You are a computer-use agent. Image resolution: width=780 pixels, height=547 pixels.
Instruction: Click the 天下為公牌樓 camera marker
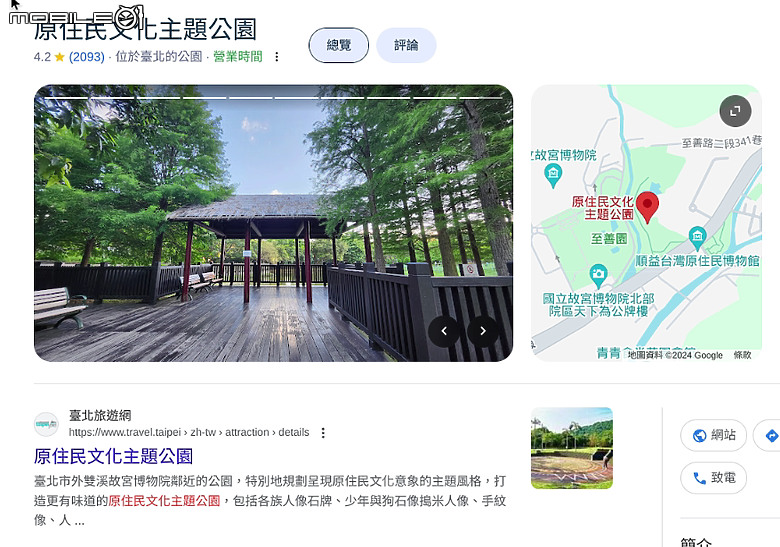click(x=598, y=276)
